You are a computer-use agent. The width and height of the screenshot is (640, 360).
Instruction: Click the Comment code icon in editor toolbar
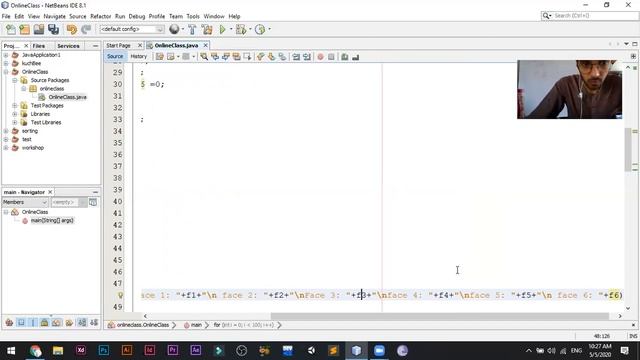[x=344, y=57]
